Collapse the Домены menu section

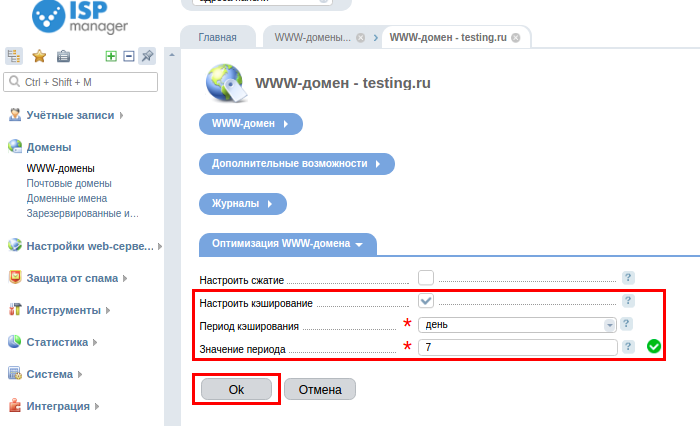coord(49,147)
